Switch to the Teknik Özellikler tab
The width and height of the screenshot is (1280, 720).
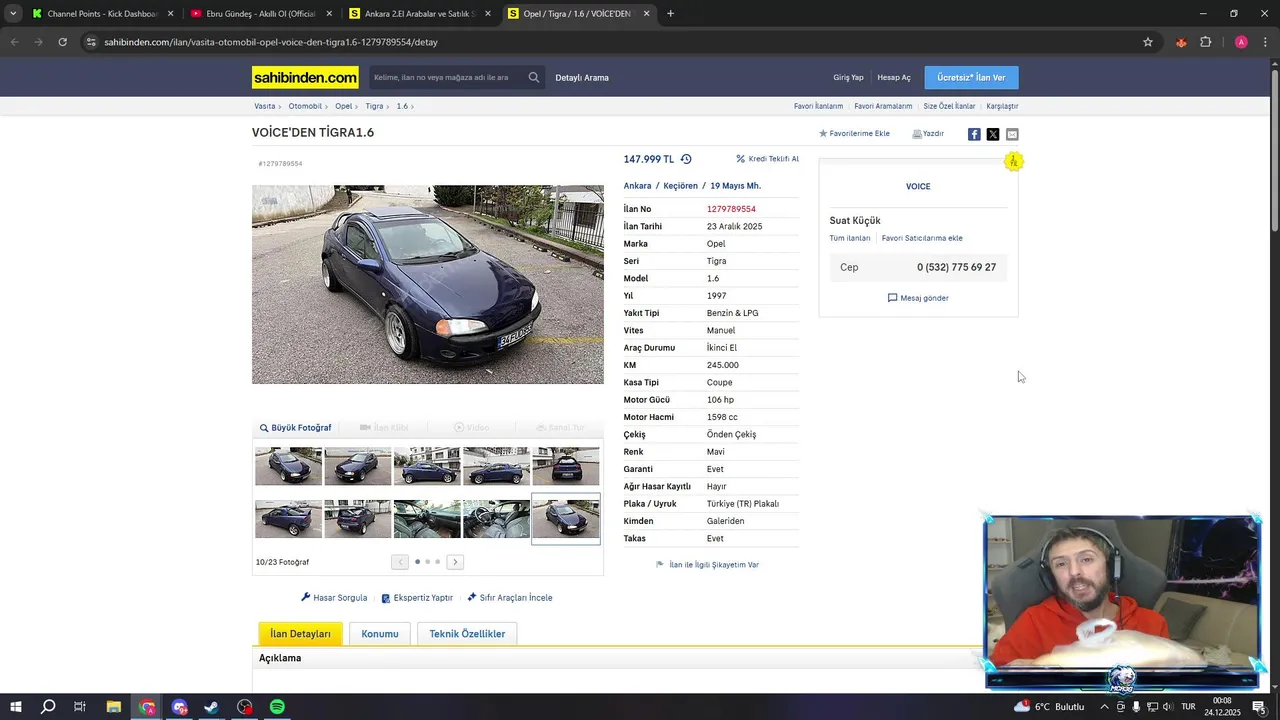[x=467, y=634]
